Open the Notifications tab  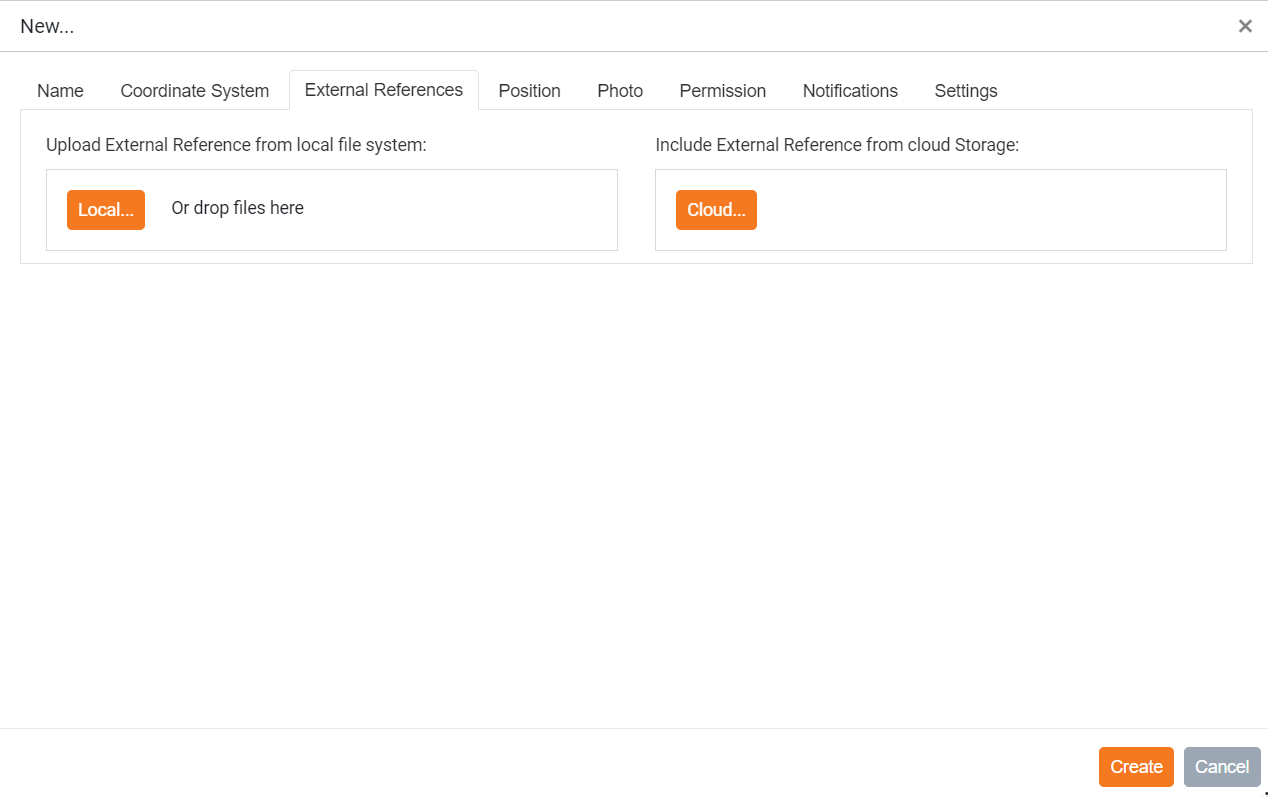tap(850, 91)
